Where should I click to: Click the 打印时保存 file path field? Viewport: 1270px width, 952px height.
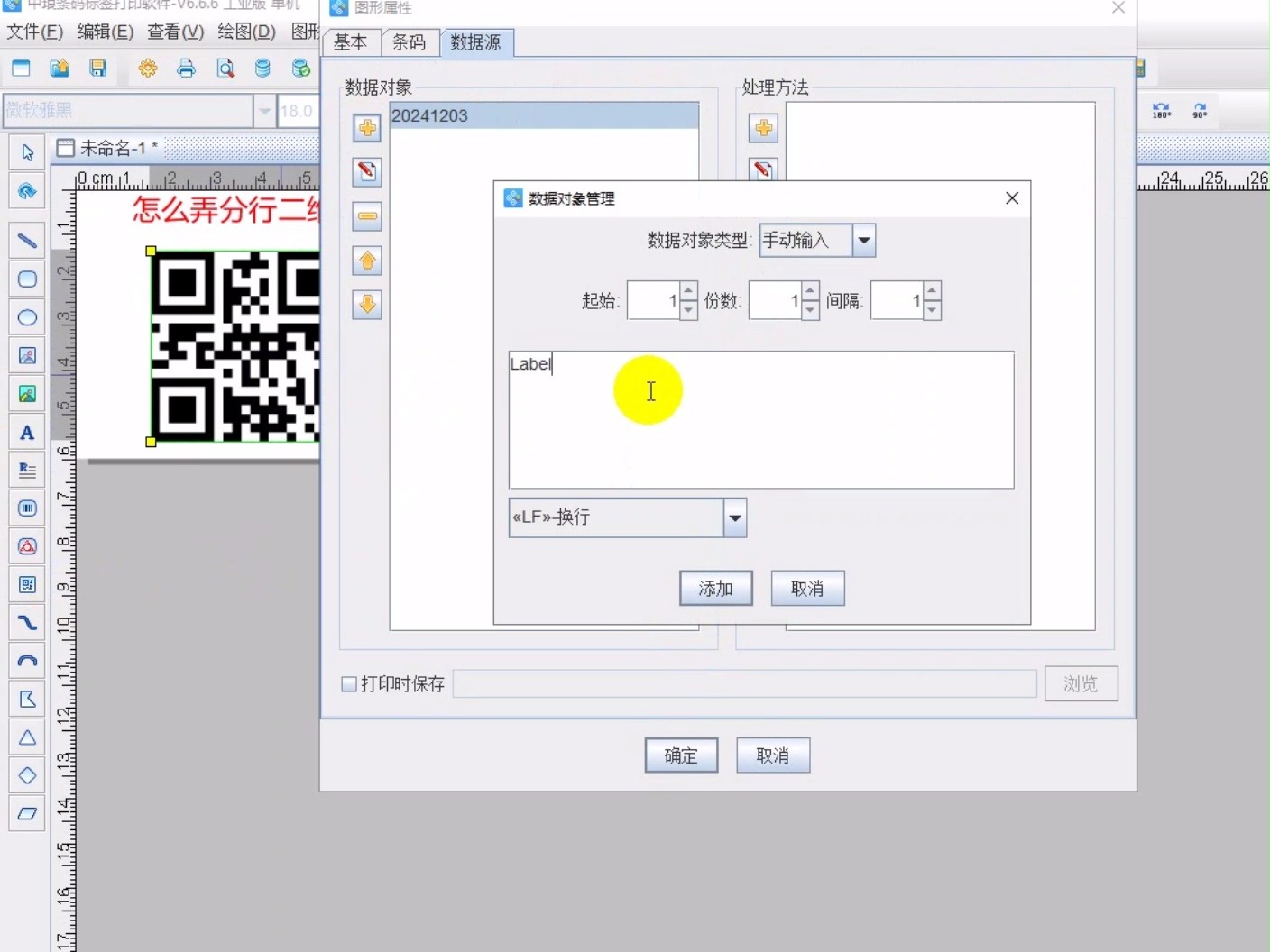pos(745,684)
